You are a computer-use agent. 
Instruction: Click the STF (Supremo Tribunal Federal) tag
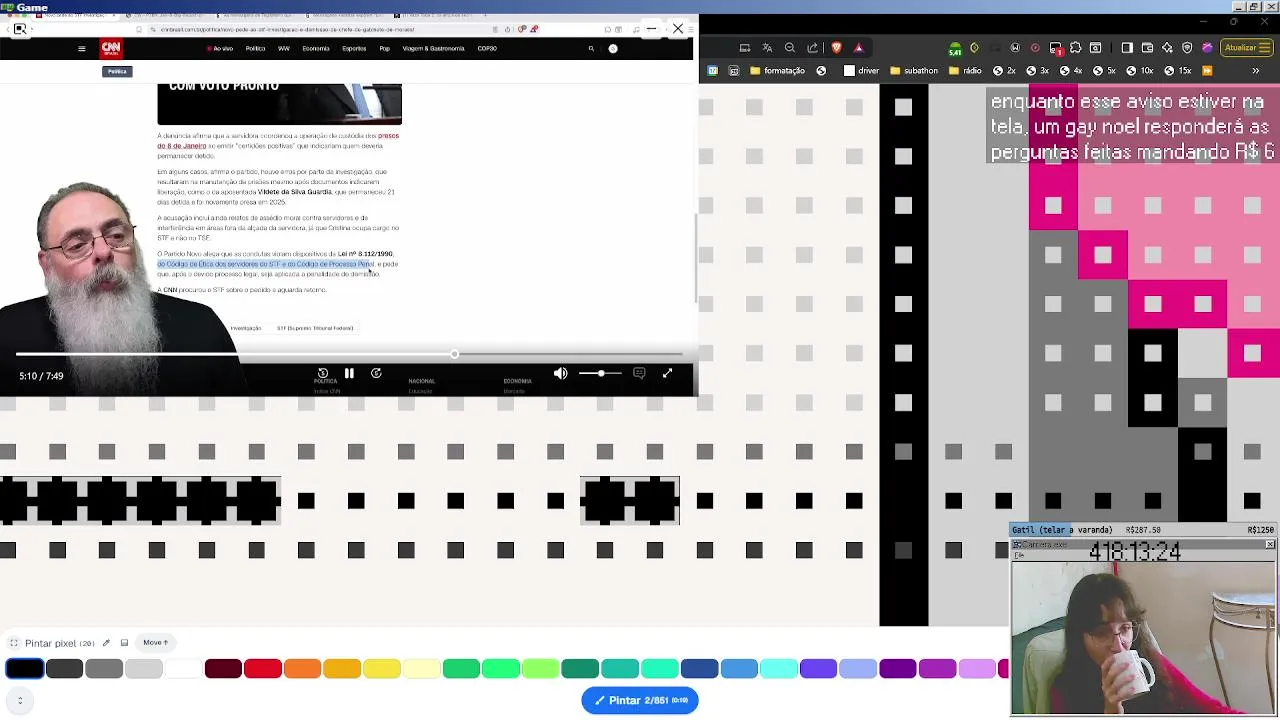(x=315, y=328)
